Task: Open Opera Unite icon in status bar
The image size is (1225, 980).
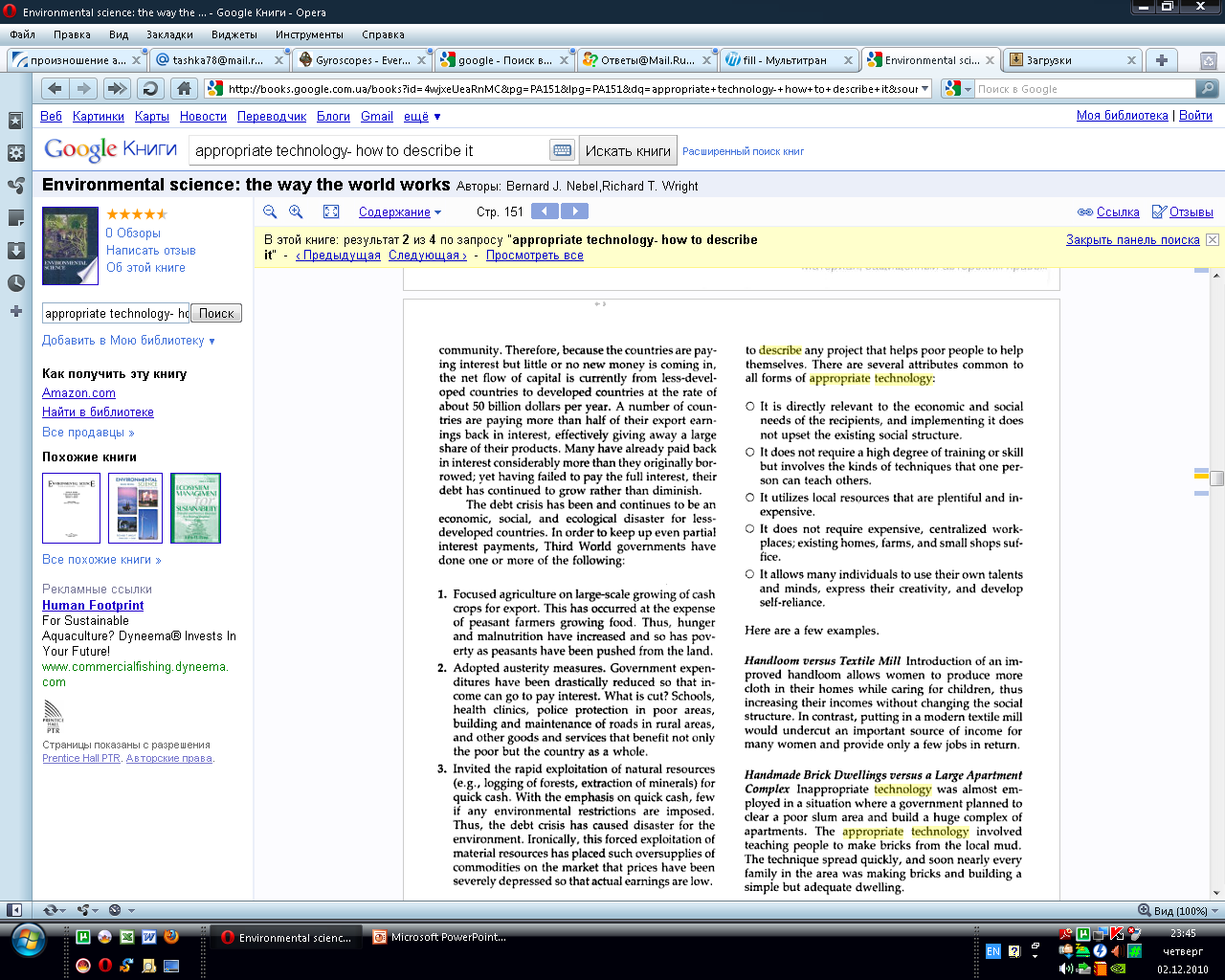Action: 86,910
